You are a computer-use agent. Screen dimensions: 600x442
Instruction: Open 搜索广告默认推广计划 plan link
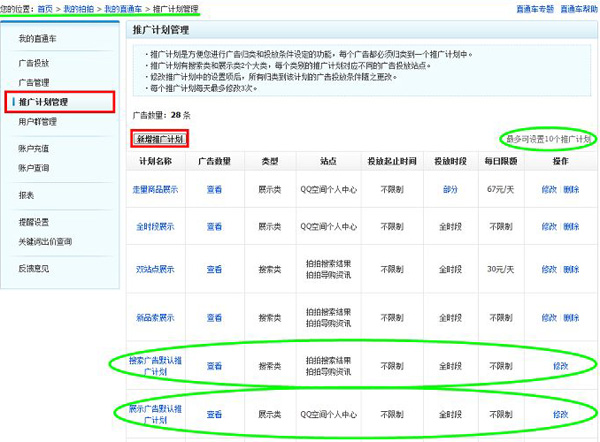tap(155, 366)
